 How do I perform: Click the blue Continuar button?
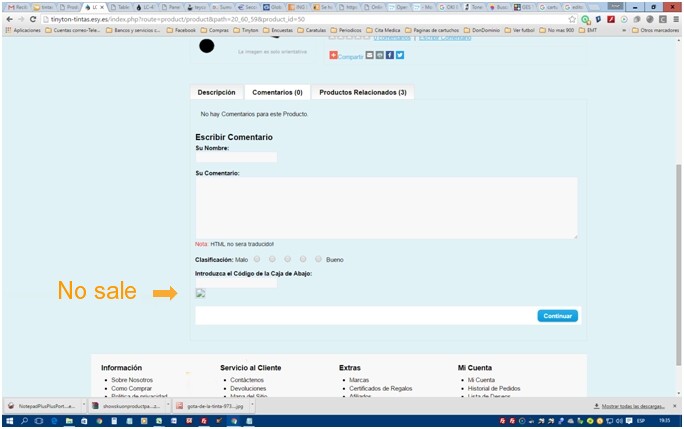click(x=557, y=316)
